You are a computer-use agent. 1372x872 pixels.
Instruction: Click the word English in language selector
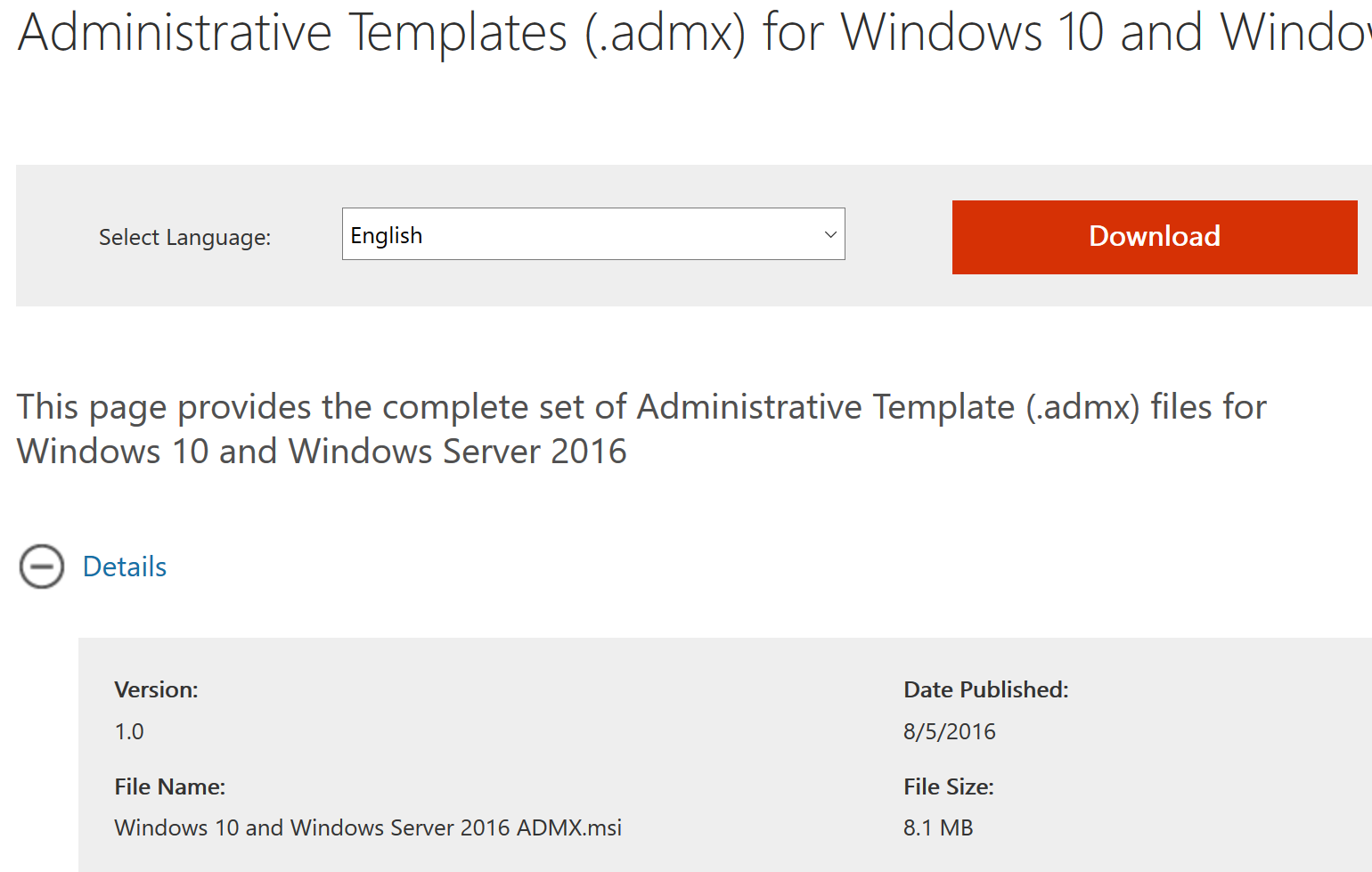coord(387,235)
